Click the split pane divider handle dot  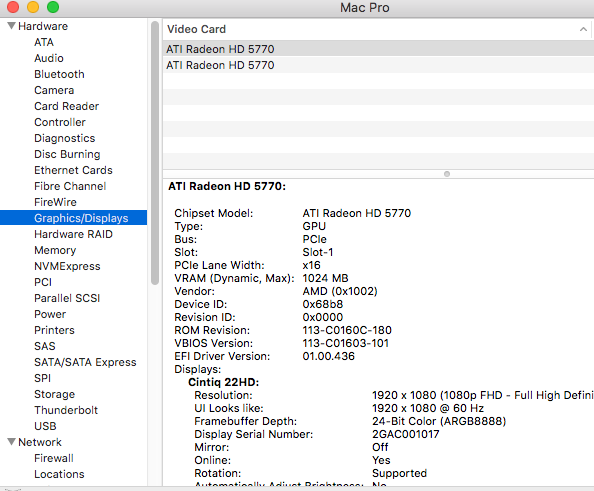click(x=447, y=174)
